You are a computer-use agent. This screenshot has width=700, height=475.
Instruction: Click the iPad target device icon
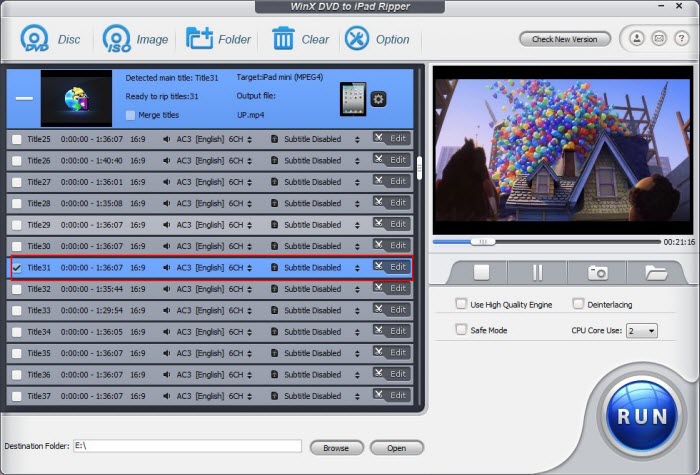tap(353, 99)
